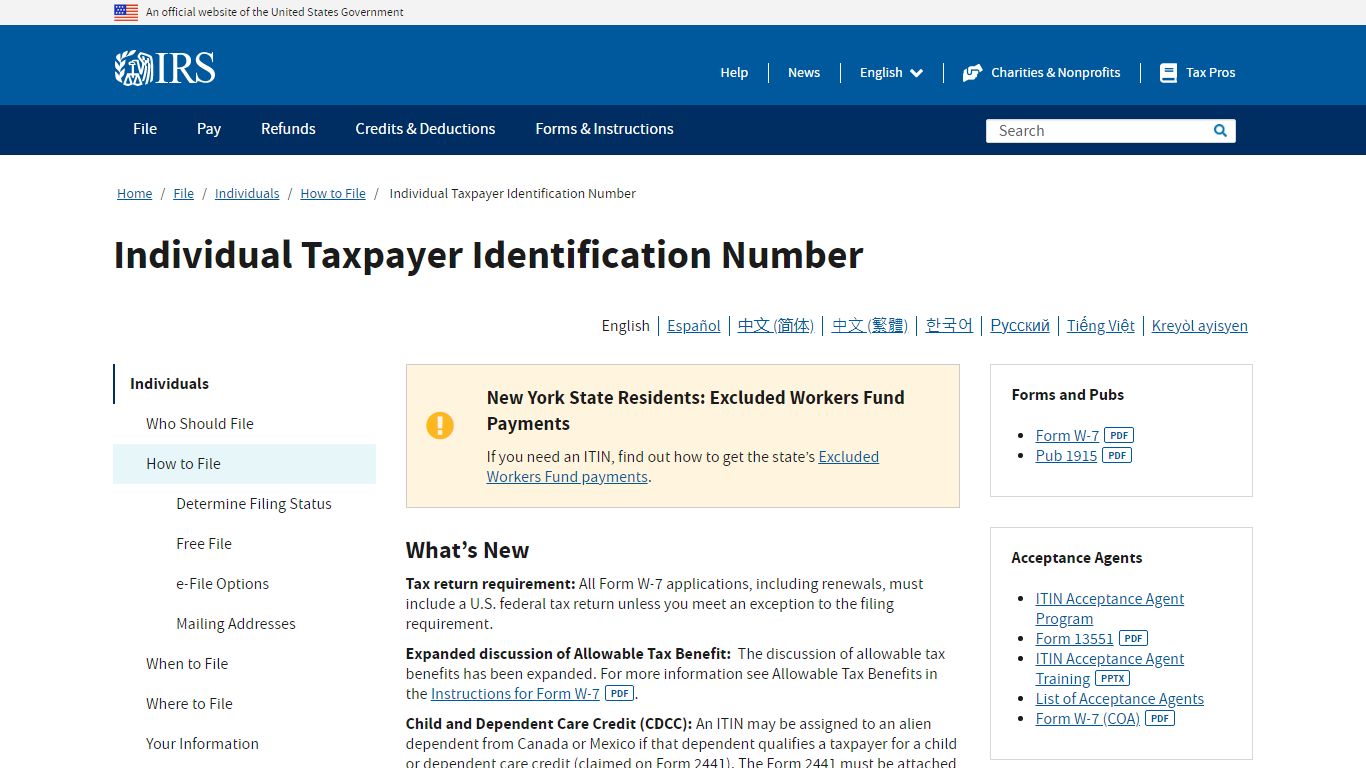Open Mailing Addresses sidebar item
Screen dimensions: 1366x768
pyautogui.click(x=236, y=624)
